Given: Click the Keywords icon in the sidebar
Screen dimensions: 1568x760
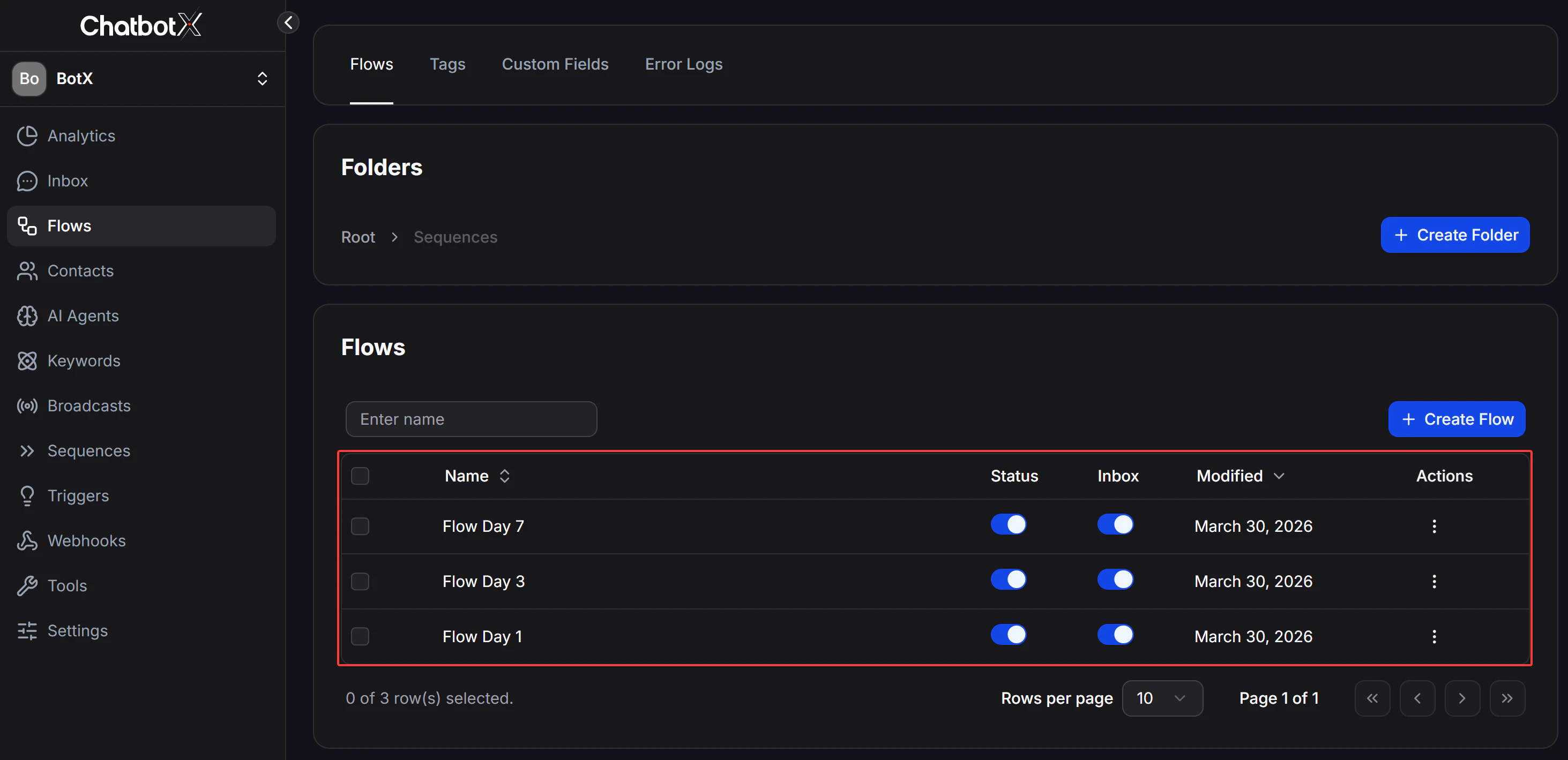Looking at the screenshot, I should [x=27, y=361].
